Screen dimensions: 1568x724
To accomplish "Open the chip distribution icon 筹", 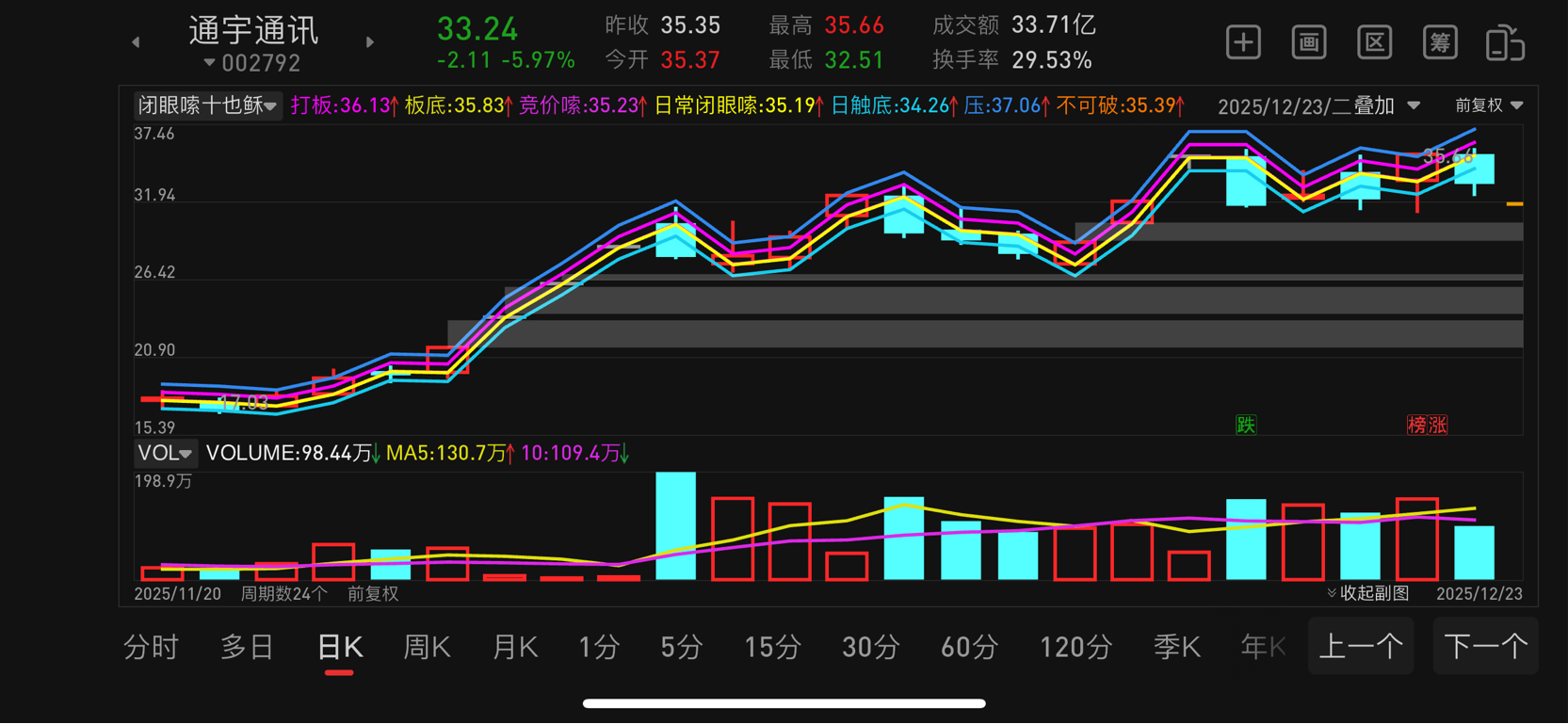I will (1440, 42).
